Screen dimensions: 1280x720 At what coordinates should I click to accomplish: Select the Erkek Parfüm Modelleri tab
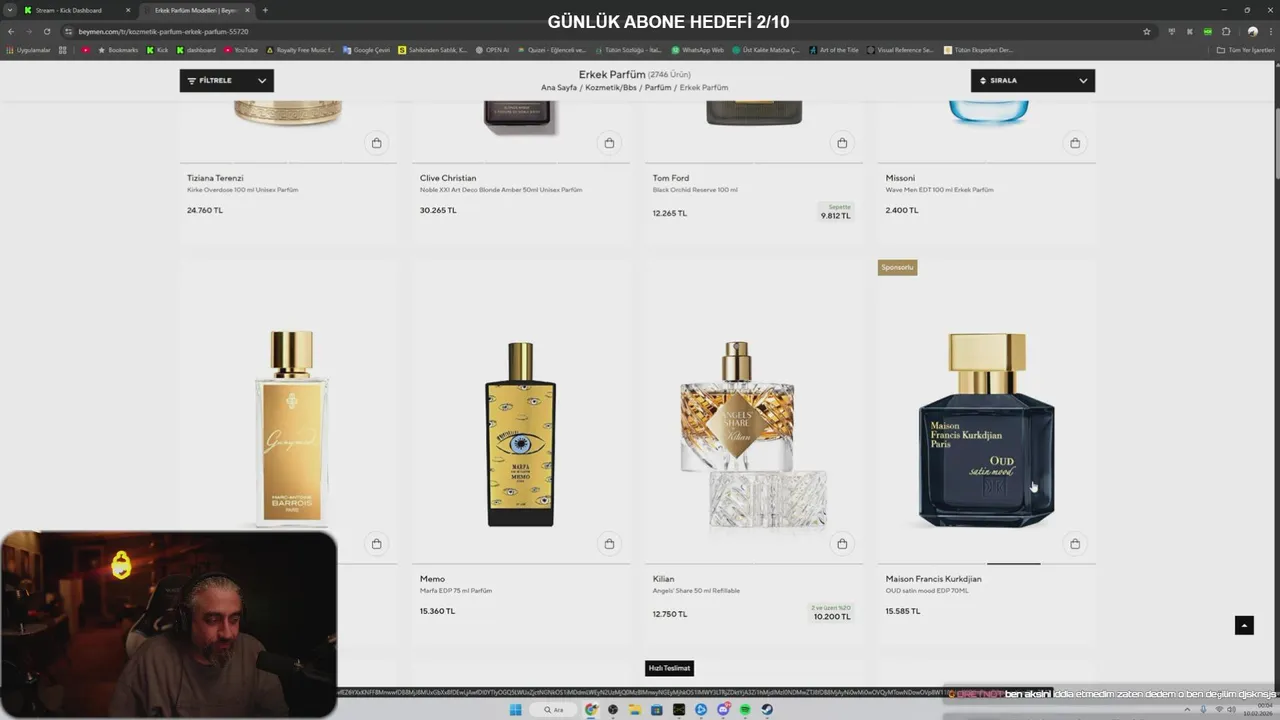[195, 10]
